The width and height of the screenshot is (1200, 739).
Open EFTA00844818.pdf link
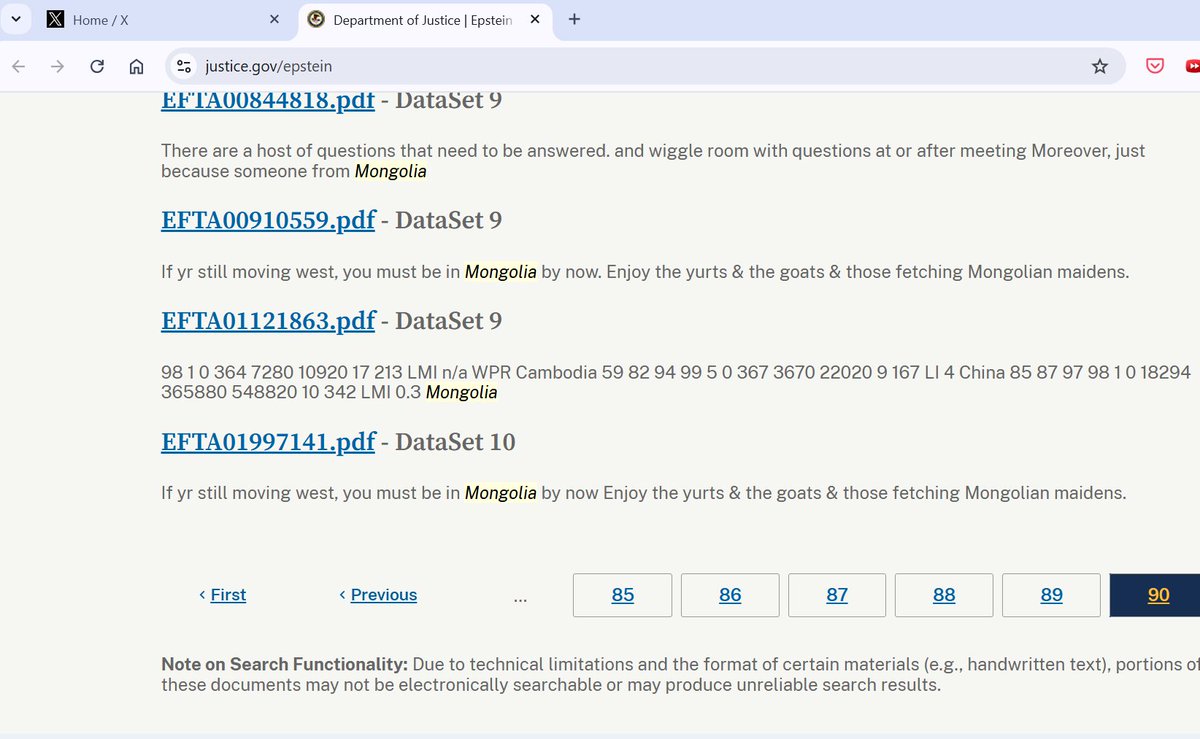pyautogui.click(x=268, y=100)
